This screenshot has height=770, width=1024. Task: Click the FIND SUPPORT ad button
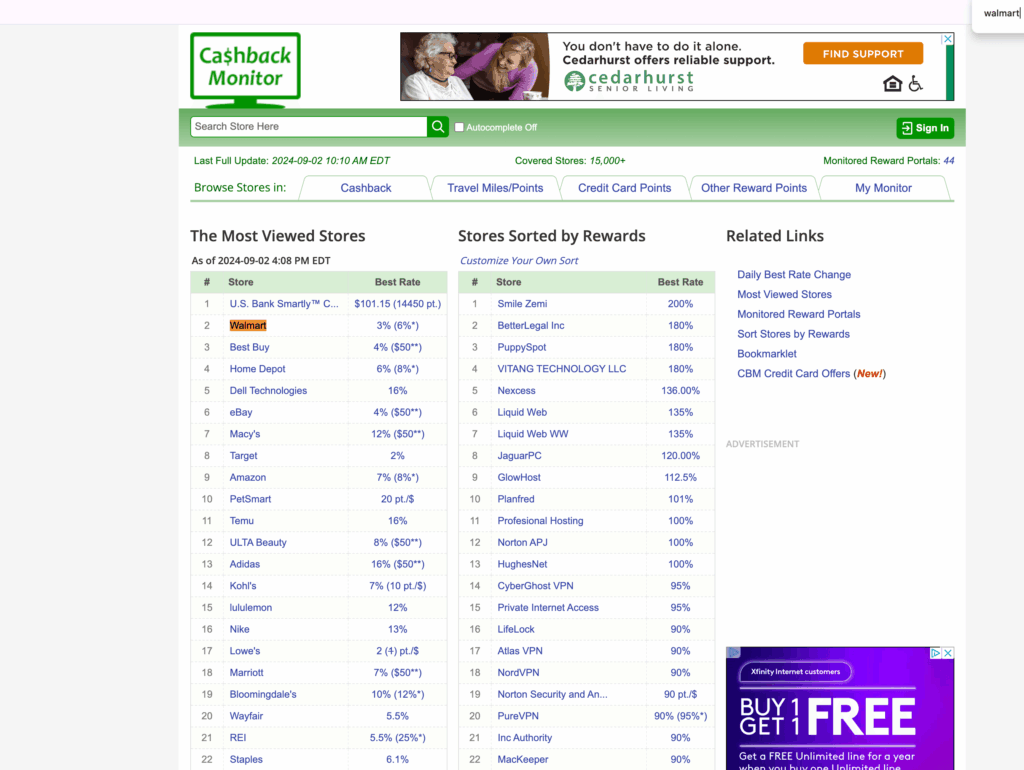click(862, 54)
